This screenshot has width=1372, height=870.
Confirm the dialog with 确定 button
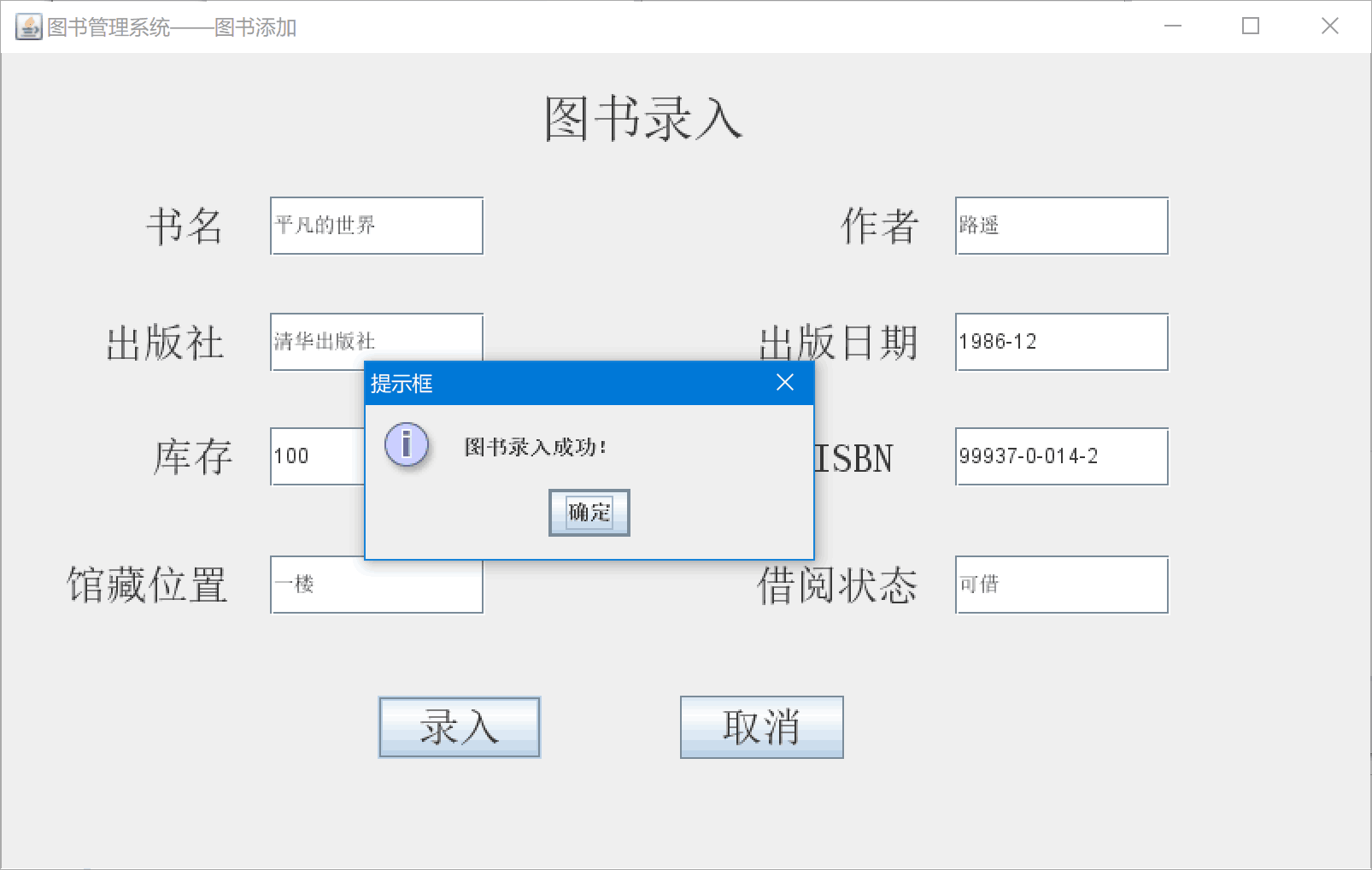[x=589, y=513]
